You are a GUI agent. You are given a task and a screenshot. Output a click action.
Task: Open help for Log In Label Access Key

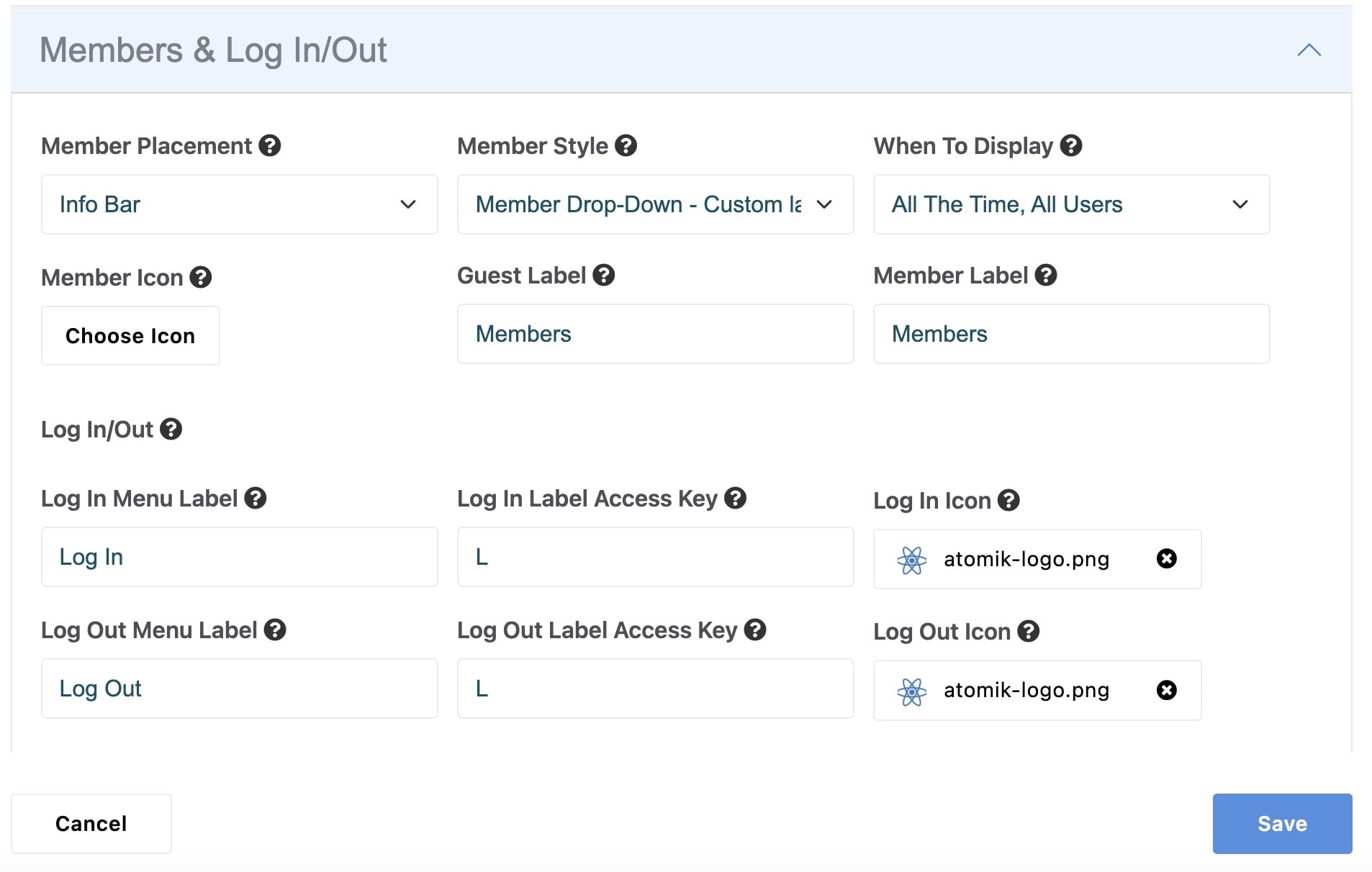735,499
